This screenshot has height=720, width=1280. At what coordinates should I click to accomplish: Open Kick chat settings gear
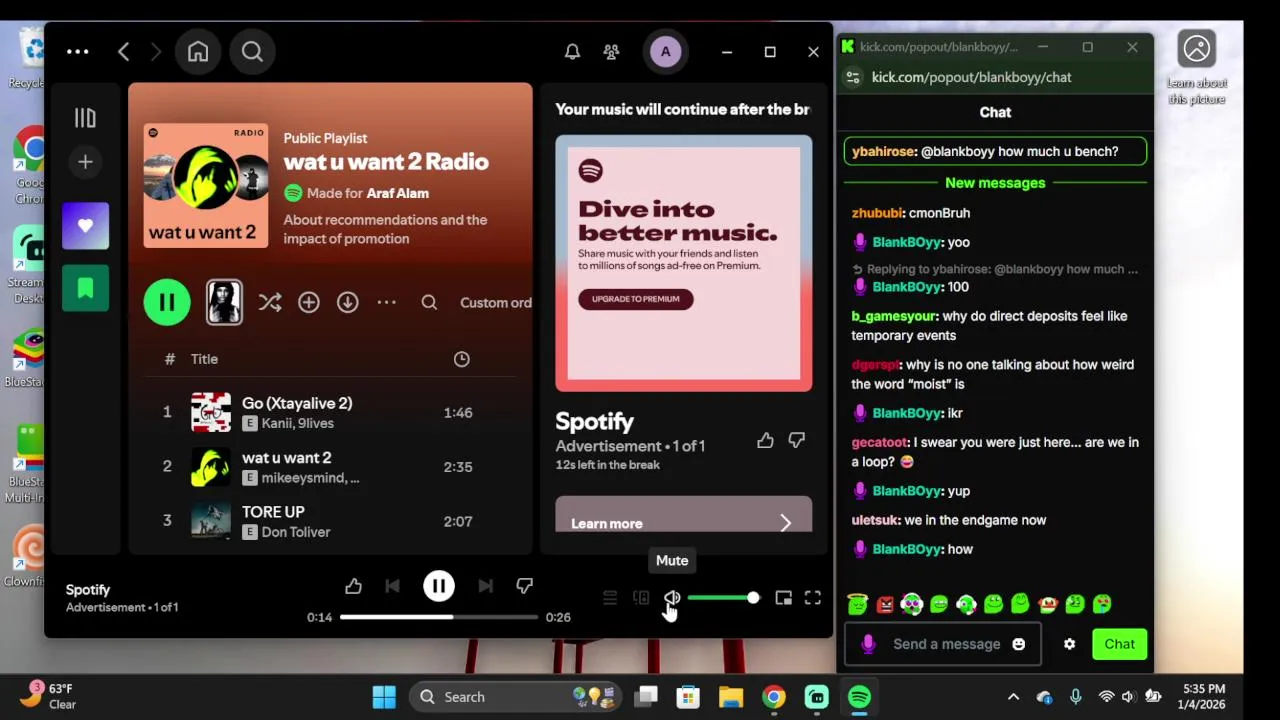click(1070, 644)
